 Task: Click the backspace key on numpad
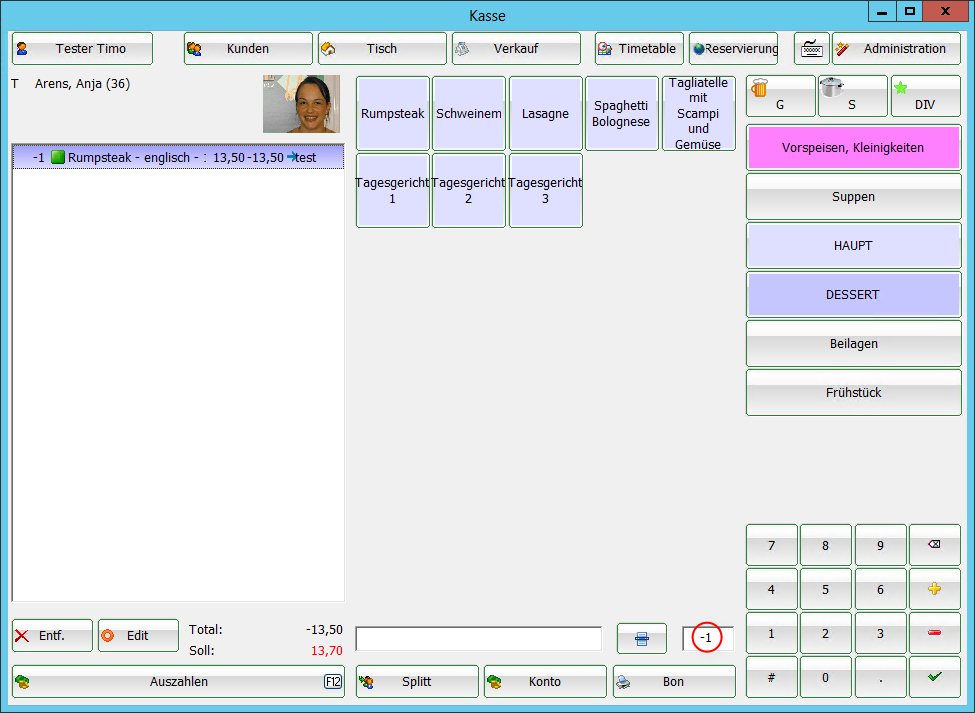pos(935,545)
